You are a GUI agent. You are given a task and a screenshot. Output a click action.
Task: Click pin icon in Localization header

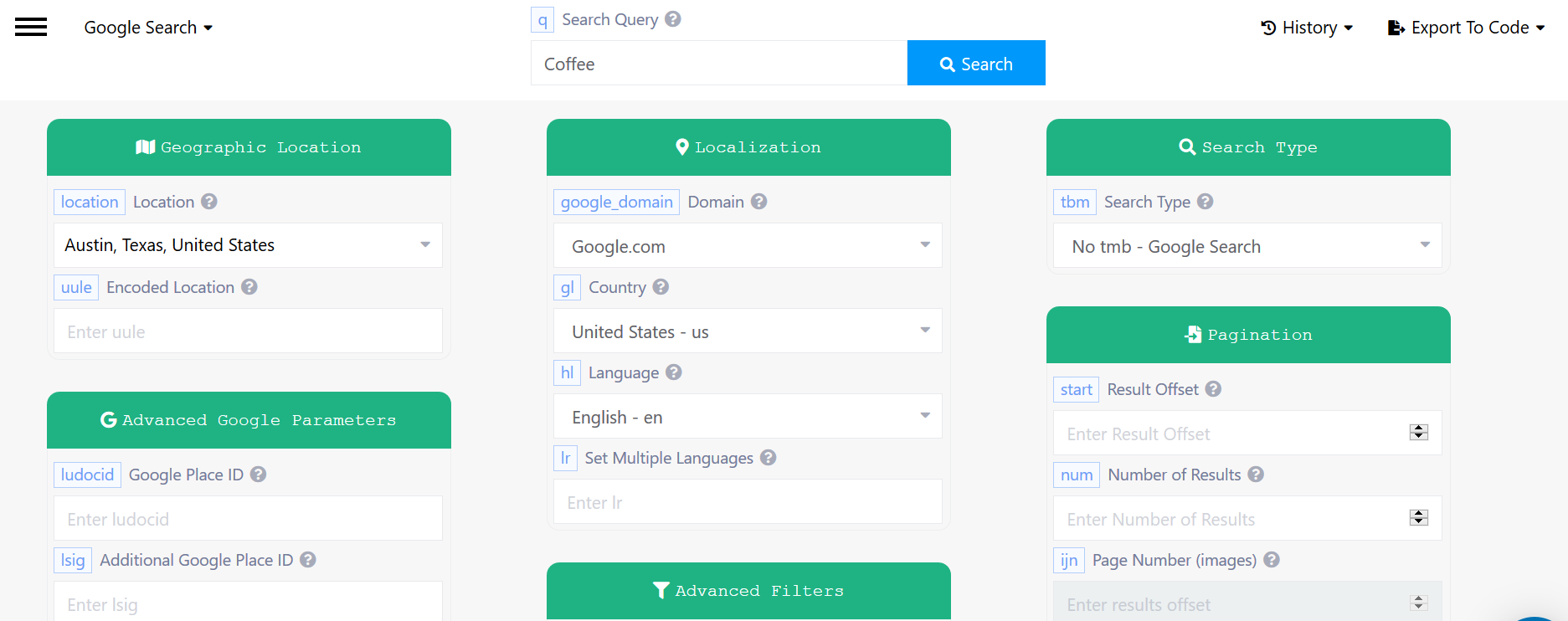682,147
